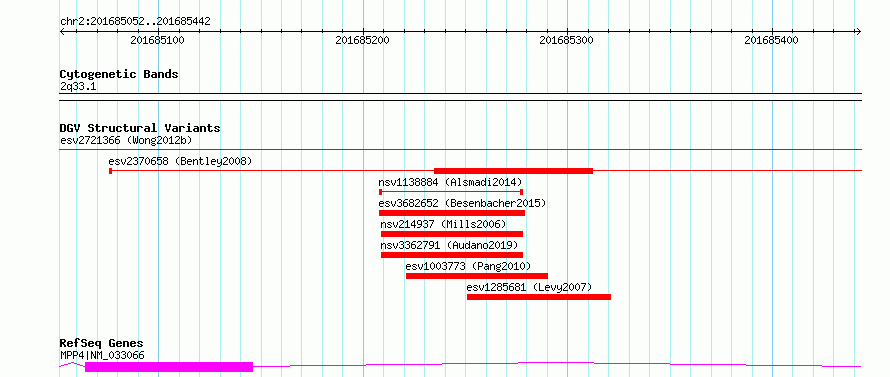890x377 pixels.
Task: Click the red bar under esv1285681
Action: [x=539, y=297]
